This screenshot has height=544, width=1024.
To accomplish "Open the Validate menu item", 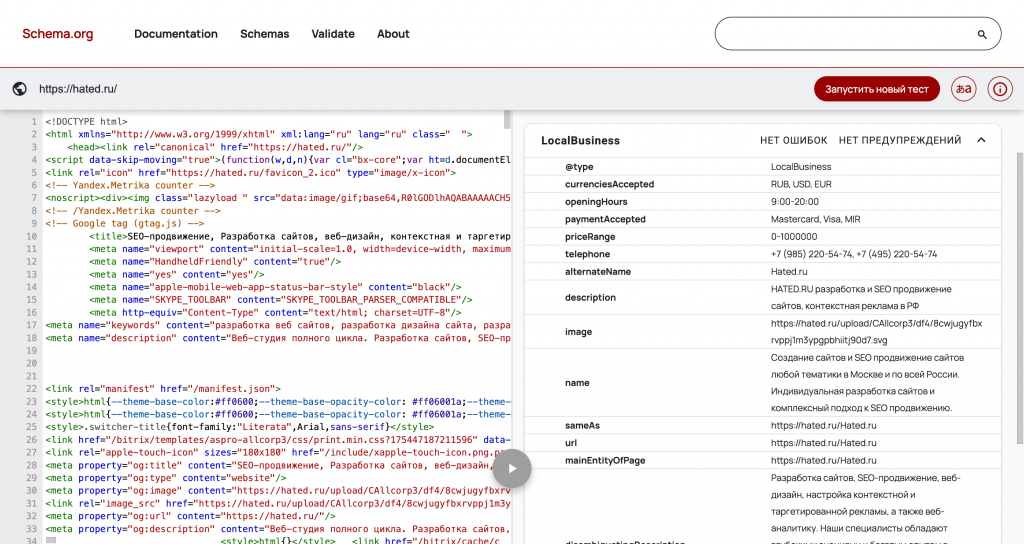I will [333, 34].
